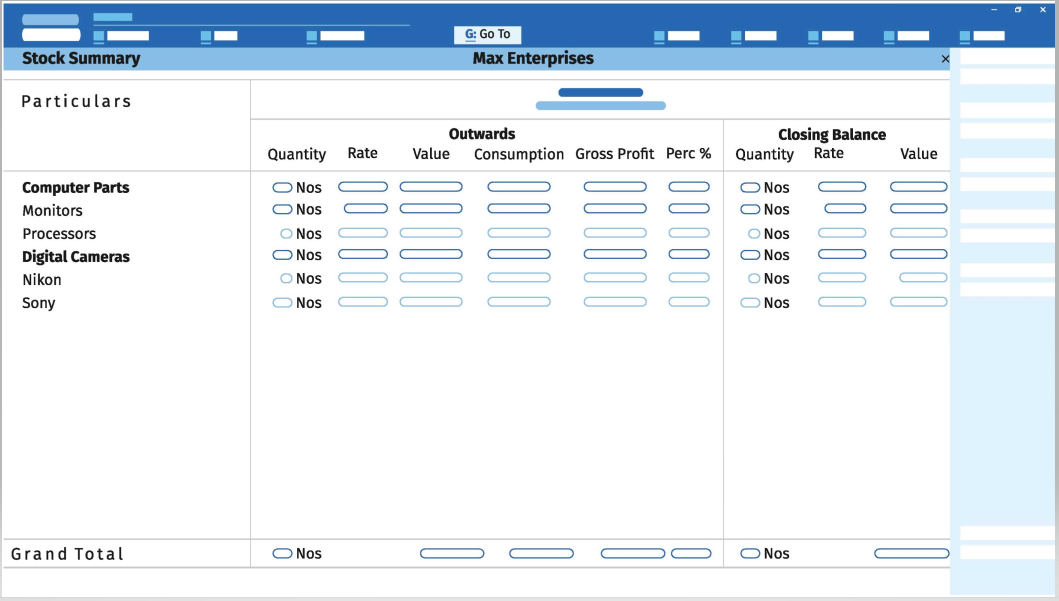Click the Consumption column header
1059x601 pixels.
[x=519, y=154]
